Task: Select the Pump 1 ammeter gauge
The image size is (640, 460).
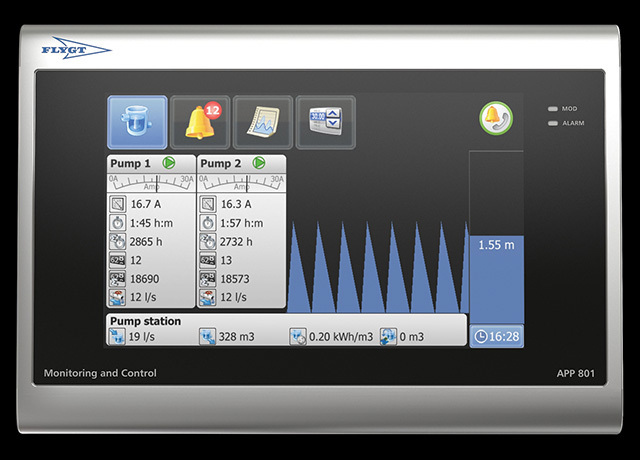Action: pyautogui.click(x=151, y=183)
